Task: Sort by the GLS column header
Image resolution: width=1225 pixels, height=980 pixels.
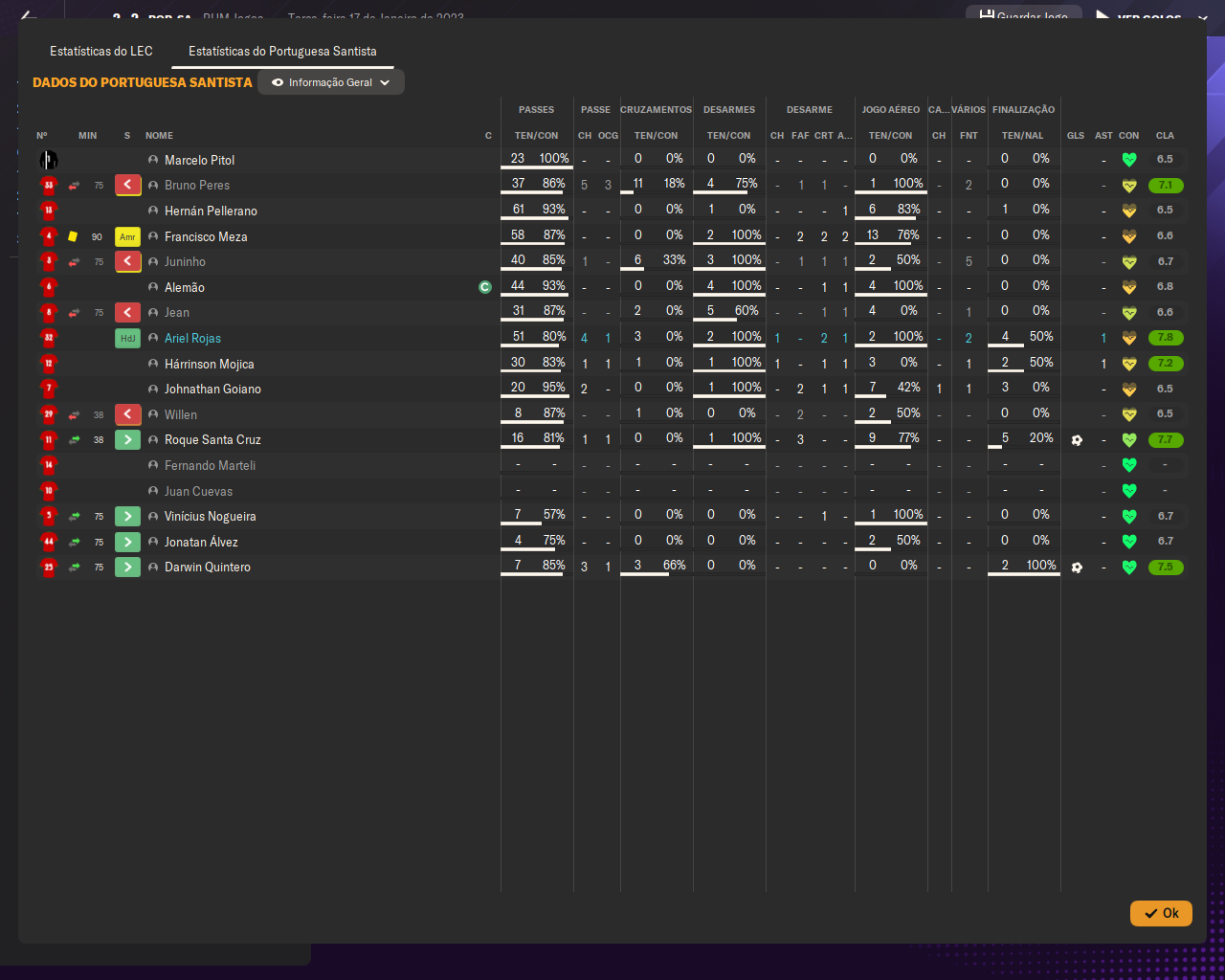Action: 1076,136
